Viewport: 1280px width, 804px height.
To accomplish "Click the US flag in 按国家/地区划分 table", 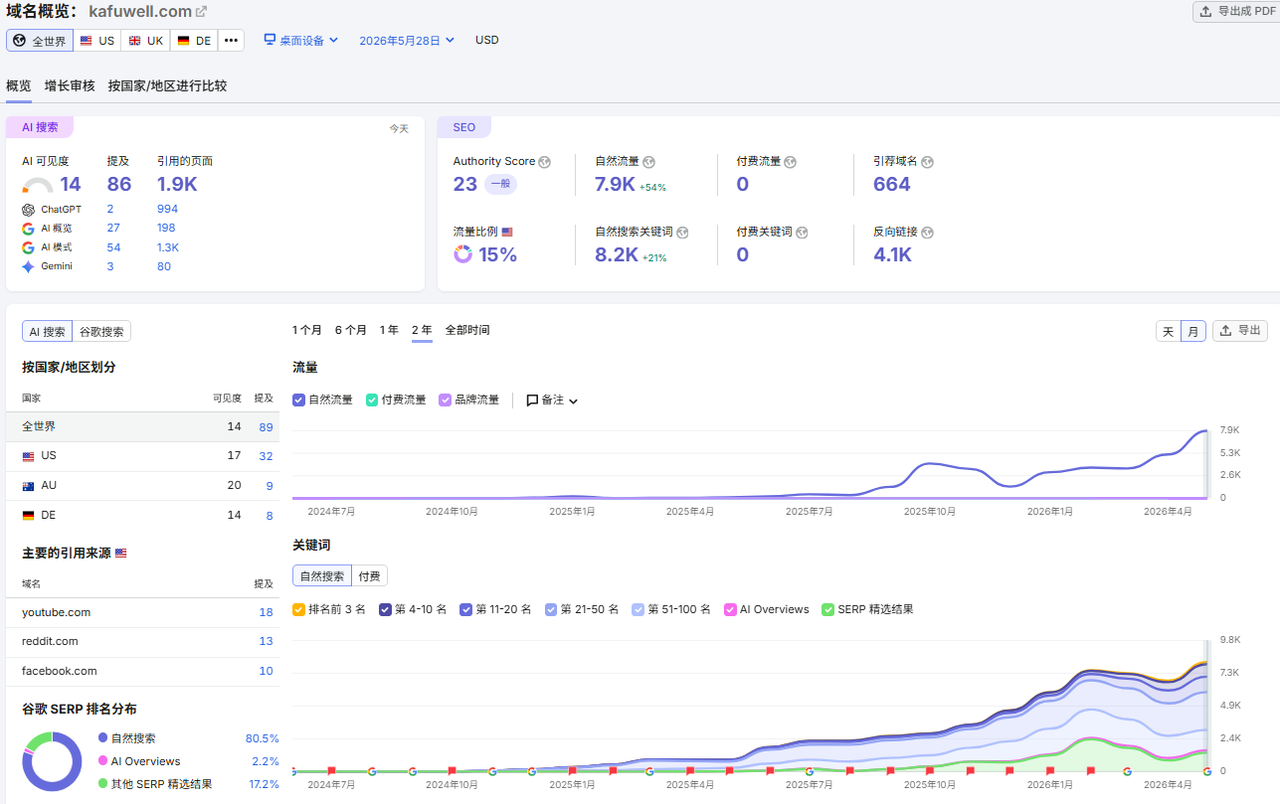I will 28,456.
